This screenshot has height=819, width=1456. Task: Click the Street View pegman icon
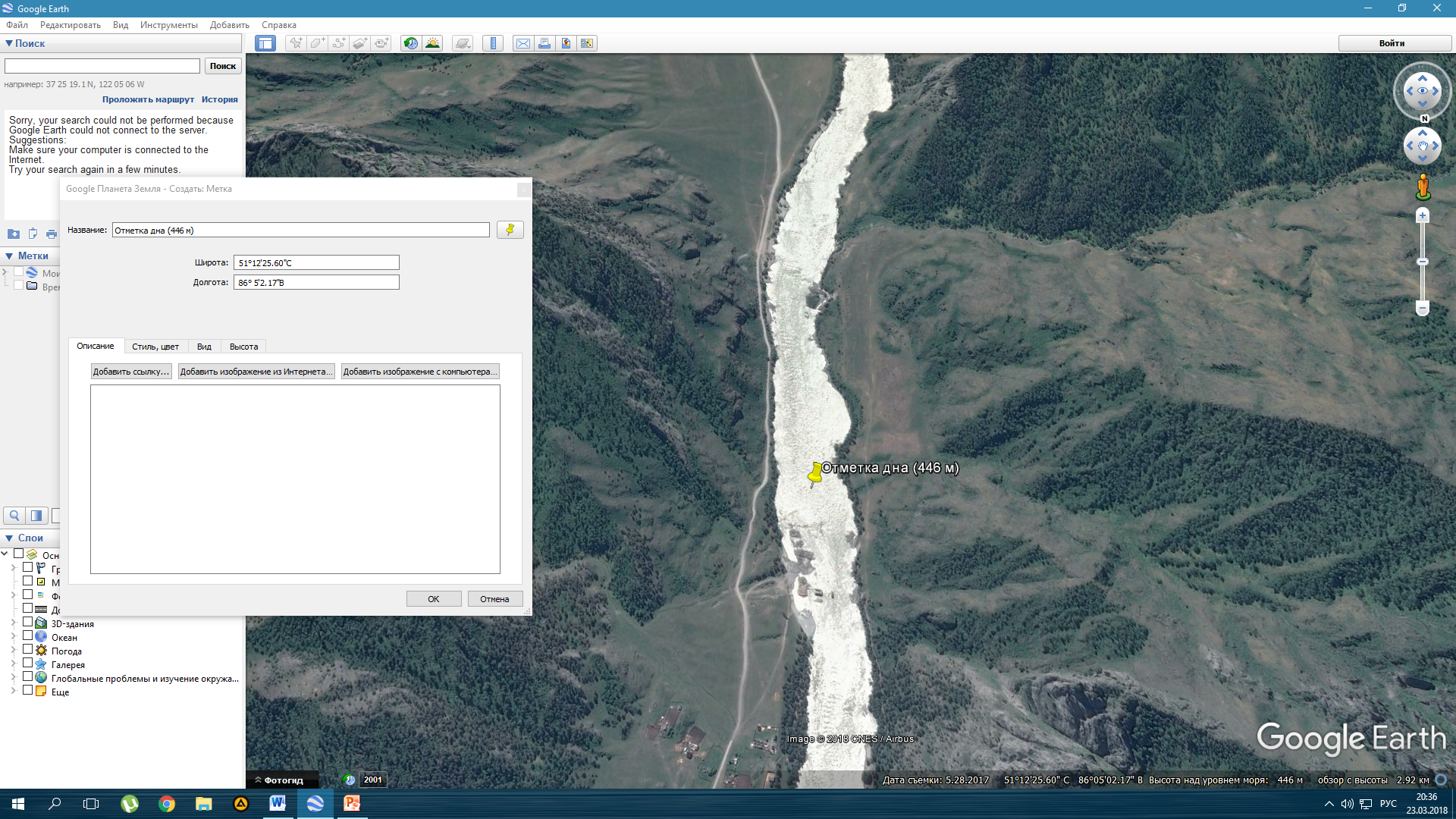click(x=1423, y=187)
